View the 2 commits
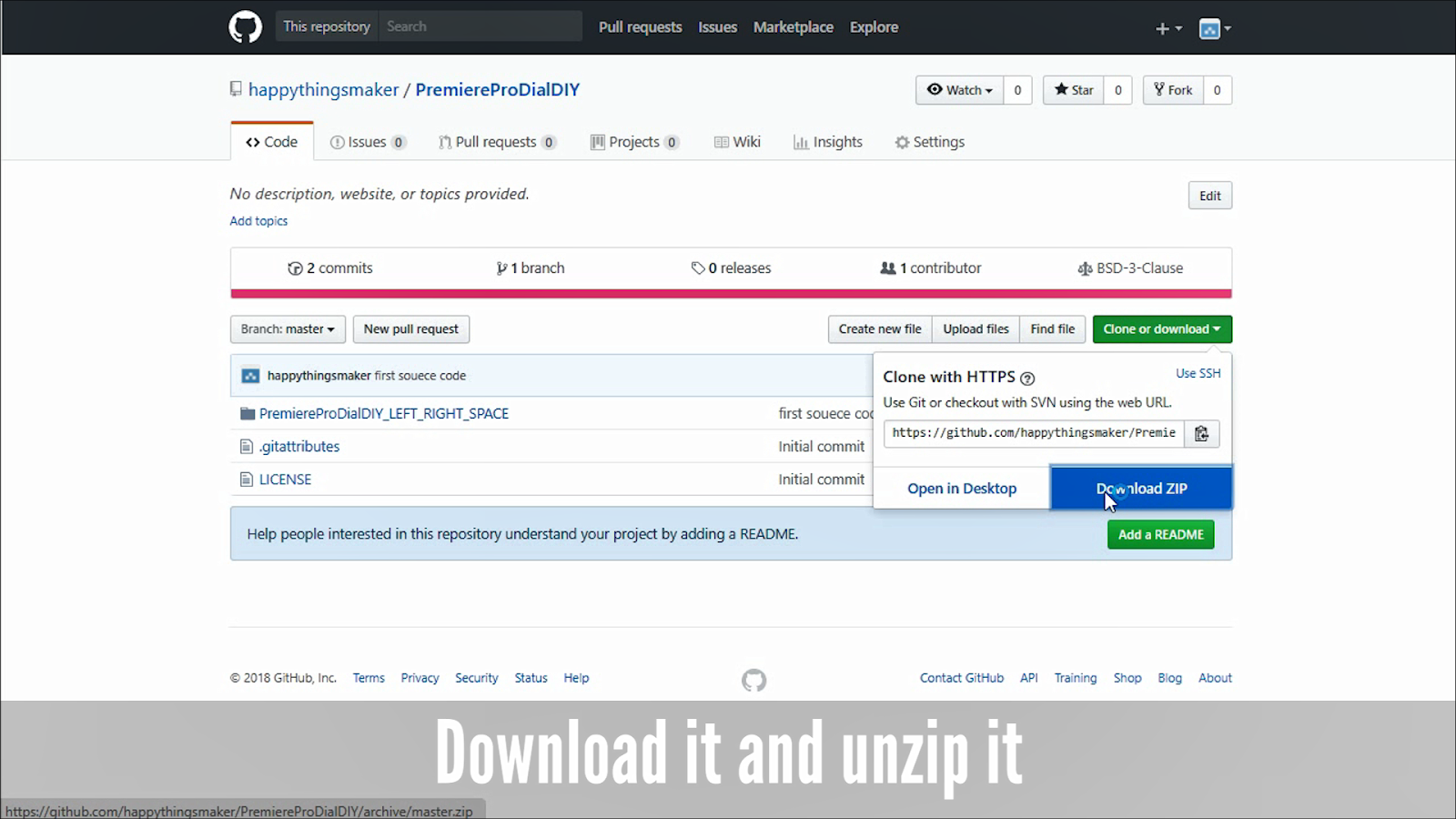This screenshot has height=819, width=1456. click(330, 268)
